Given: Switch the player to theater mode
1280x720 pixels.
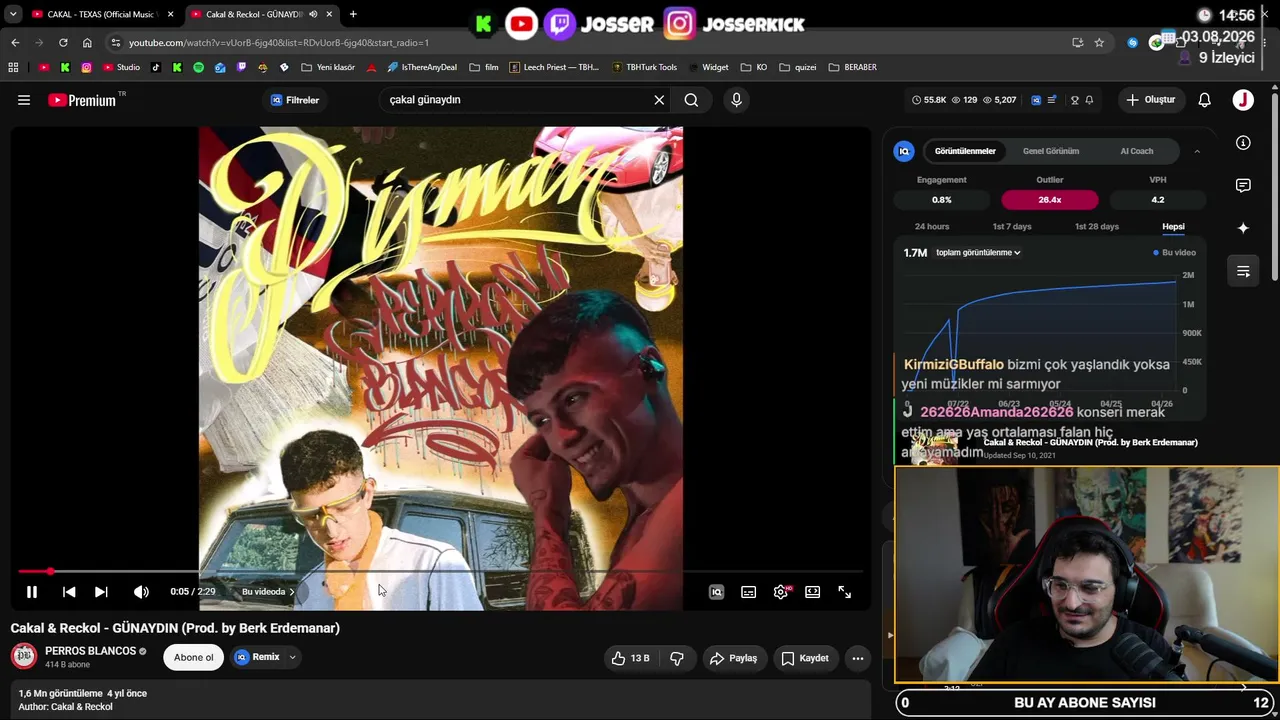Looking at the screenshot, I should click(813, 592).
